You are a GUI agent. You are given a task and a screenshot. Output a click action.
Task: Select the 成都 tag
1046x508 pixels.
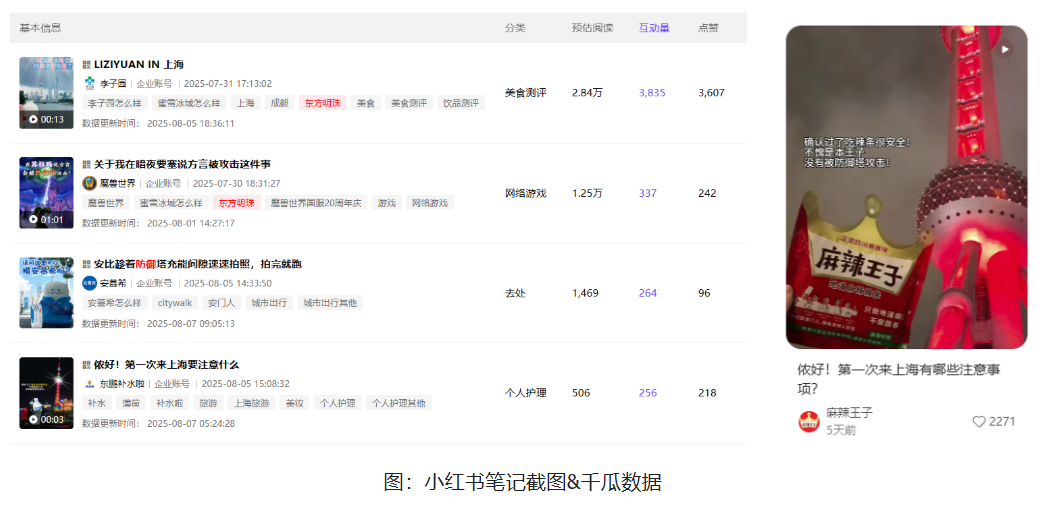point(280,103)
